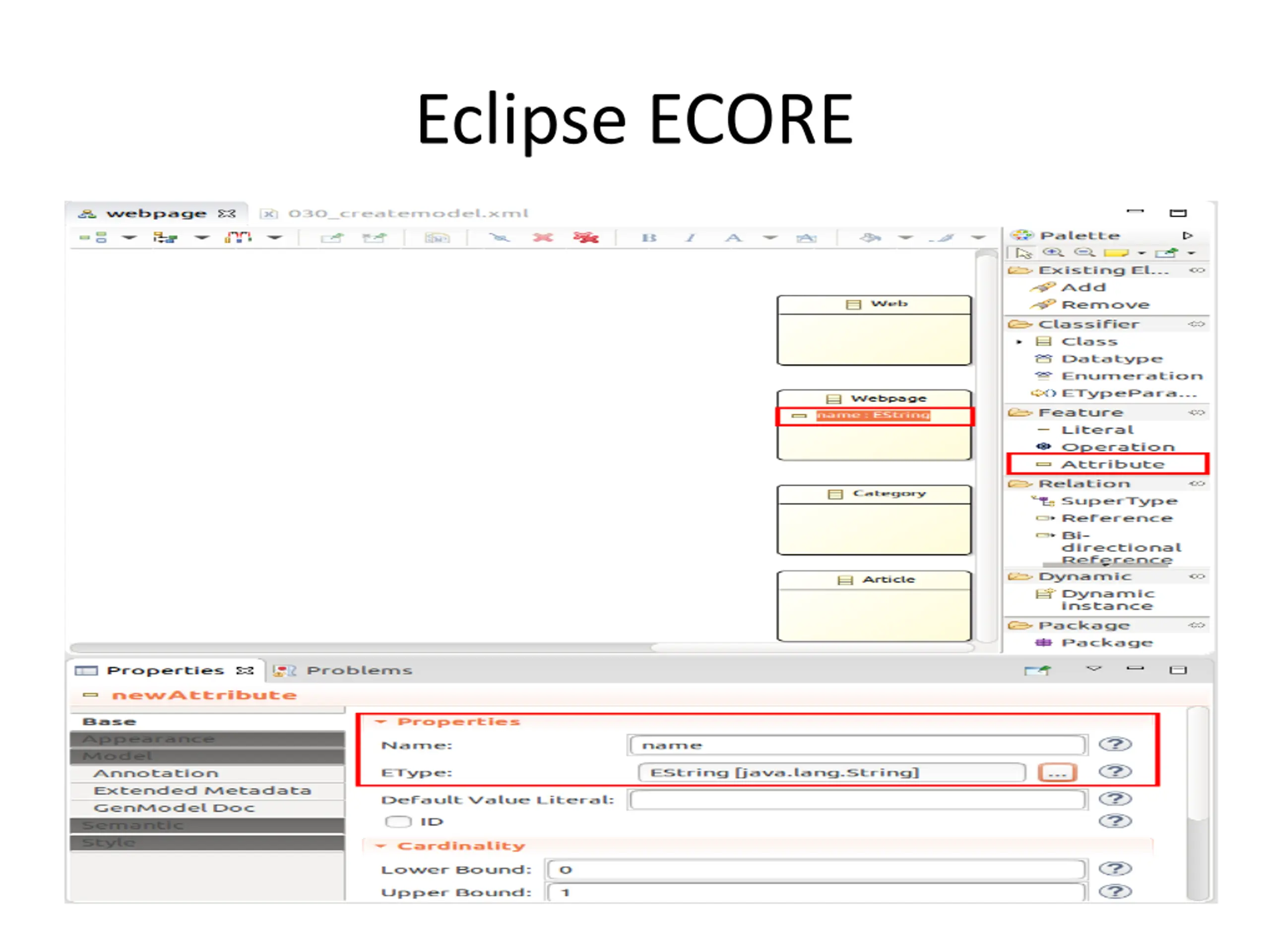1270x952 pixels.
Task: Click help icon next to EType field
Action: [1115, 771]
